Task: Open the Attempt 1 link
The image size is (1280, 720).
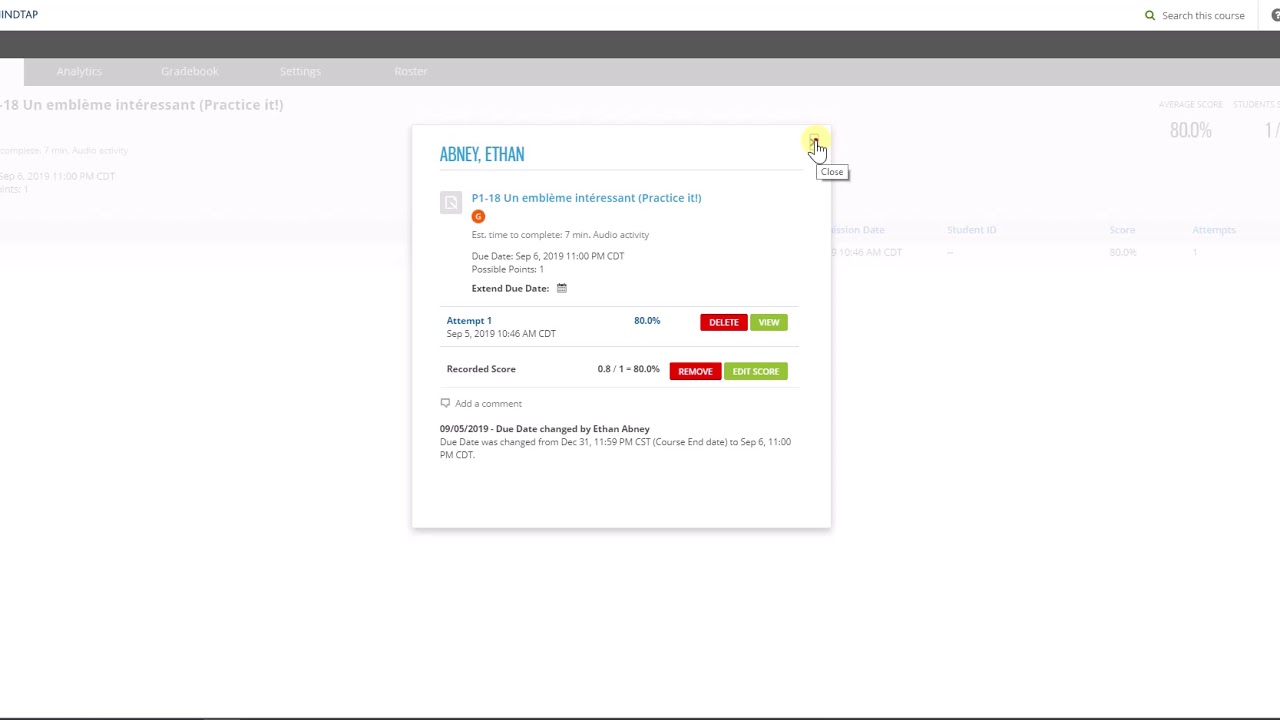Action: coord(469,321)
